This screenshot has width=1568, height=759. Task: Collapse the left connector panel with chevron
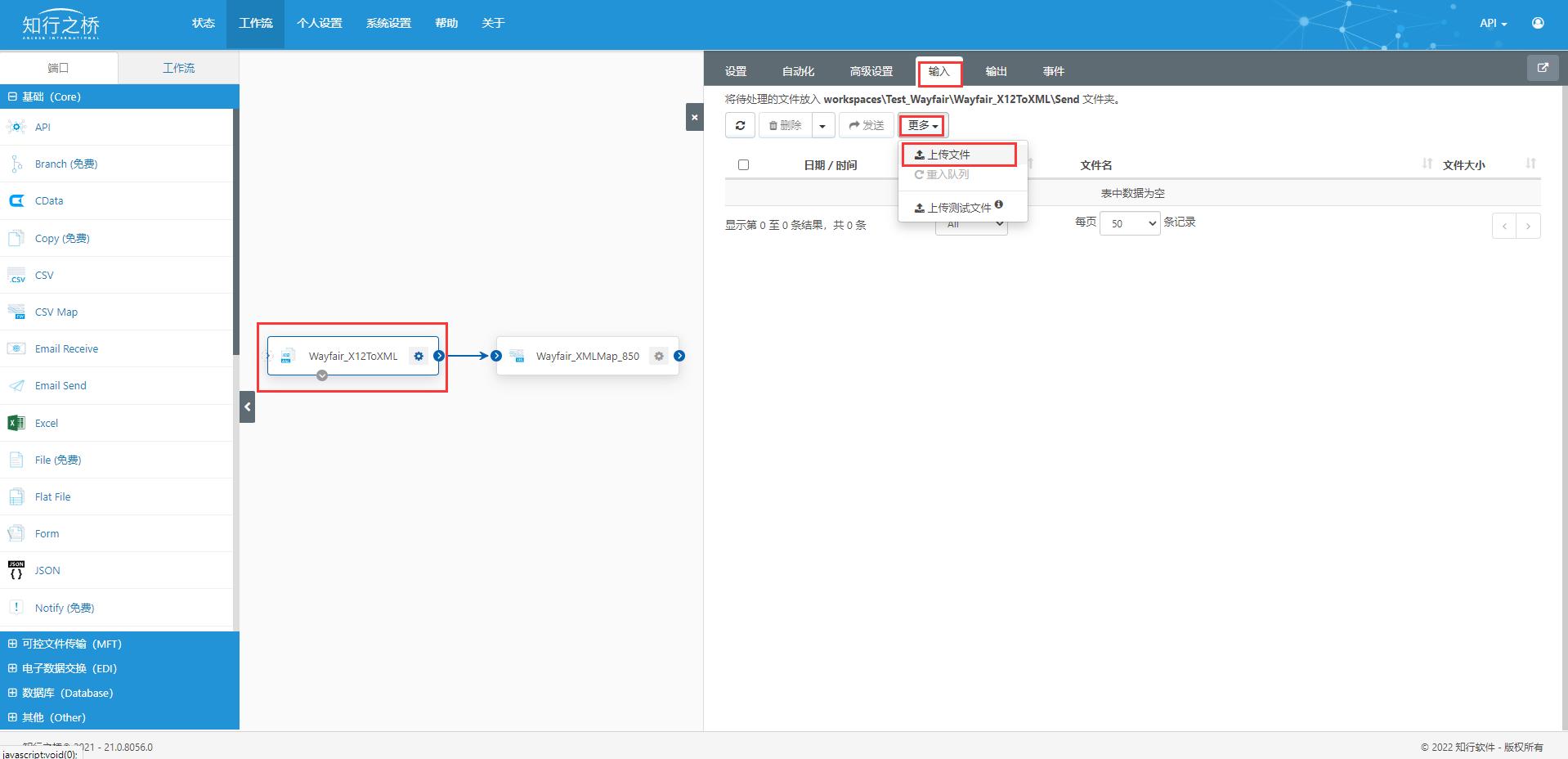pos(247,406)
